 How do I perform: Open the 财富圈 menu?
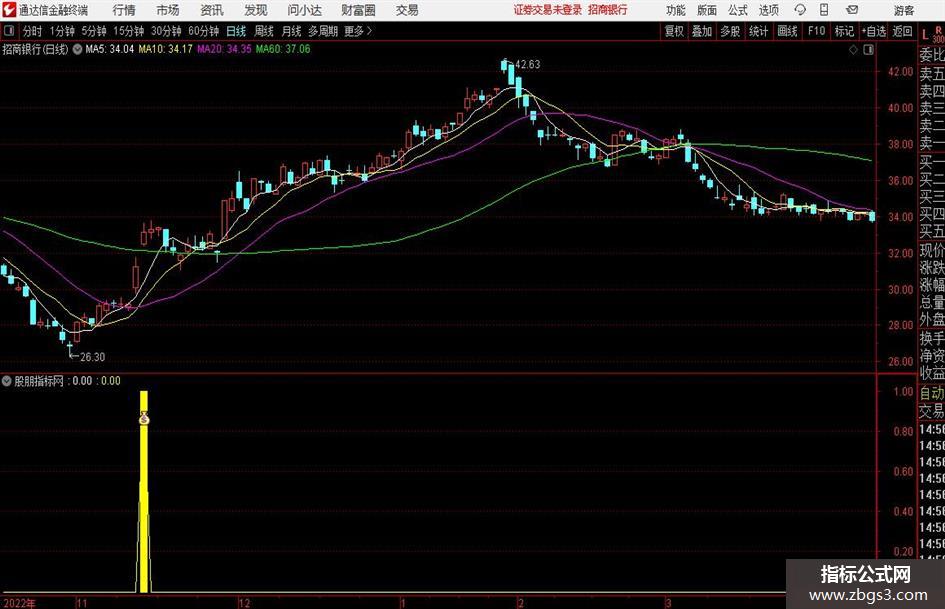coord(358,10)
